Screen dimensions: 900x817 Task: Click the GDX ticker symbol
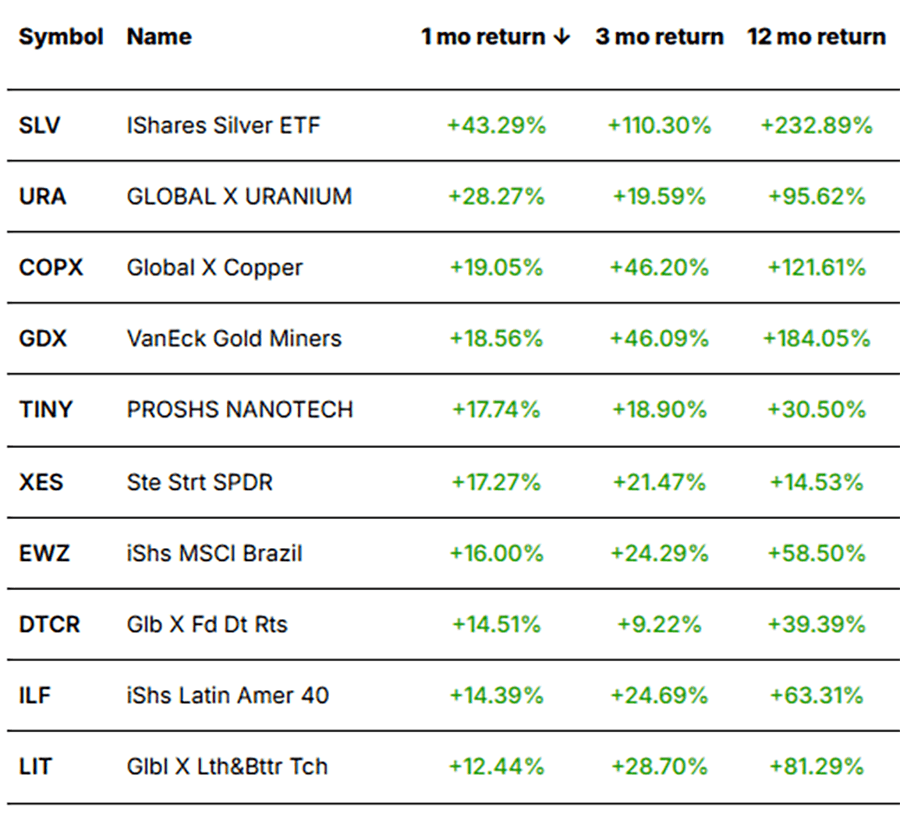(43, 339)
